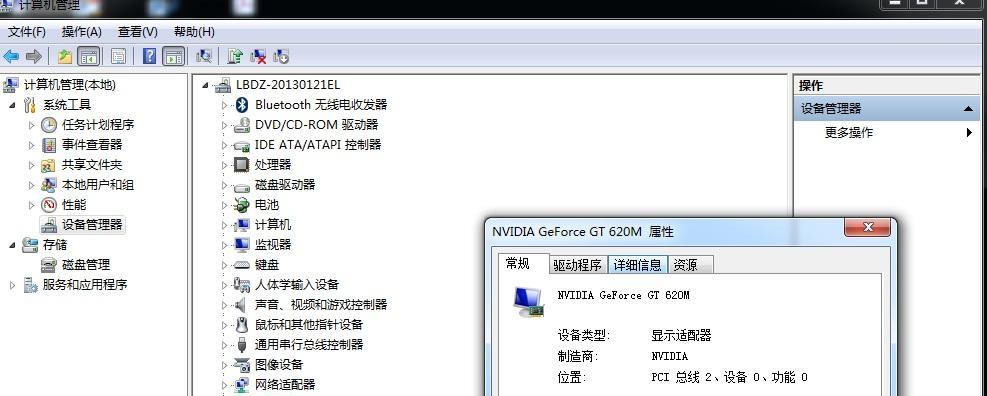Toggle the action pane toolbar button
Screen dimensions: 987x396
pyautogui.click(x=173, y=57)
